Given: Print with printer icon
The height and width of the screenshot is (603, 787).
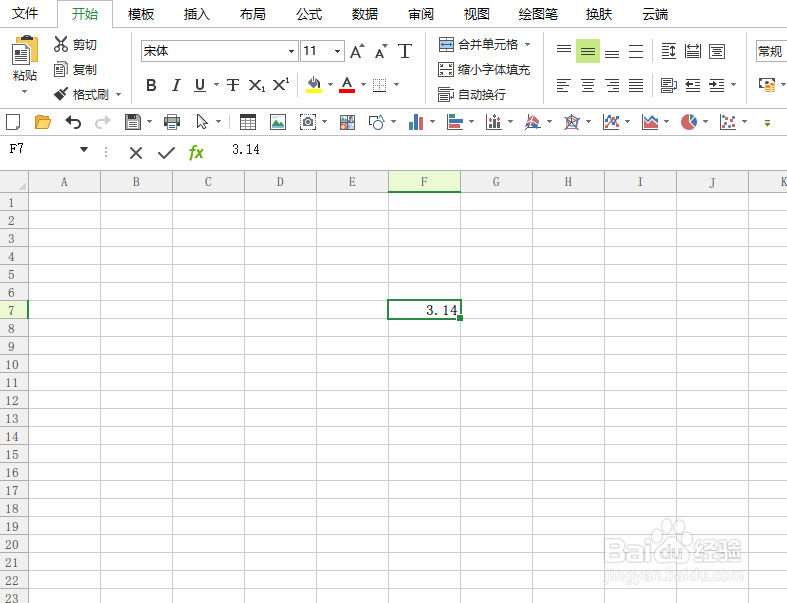Looking at the screenshot, I should click(172, 122).
